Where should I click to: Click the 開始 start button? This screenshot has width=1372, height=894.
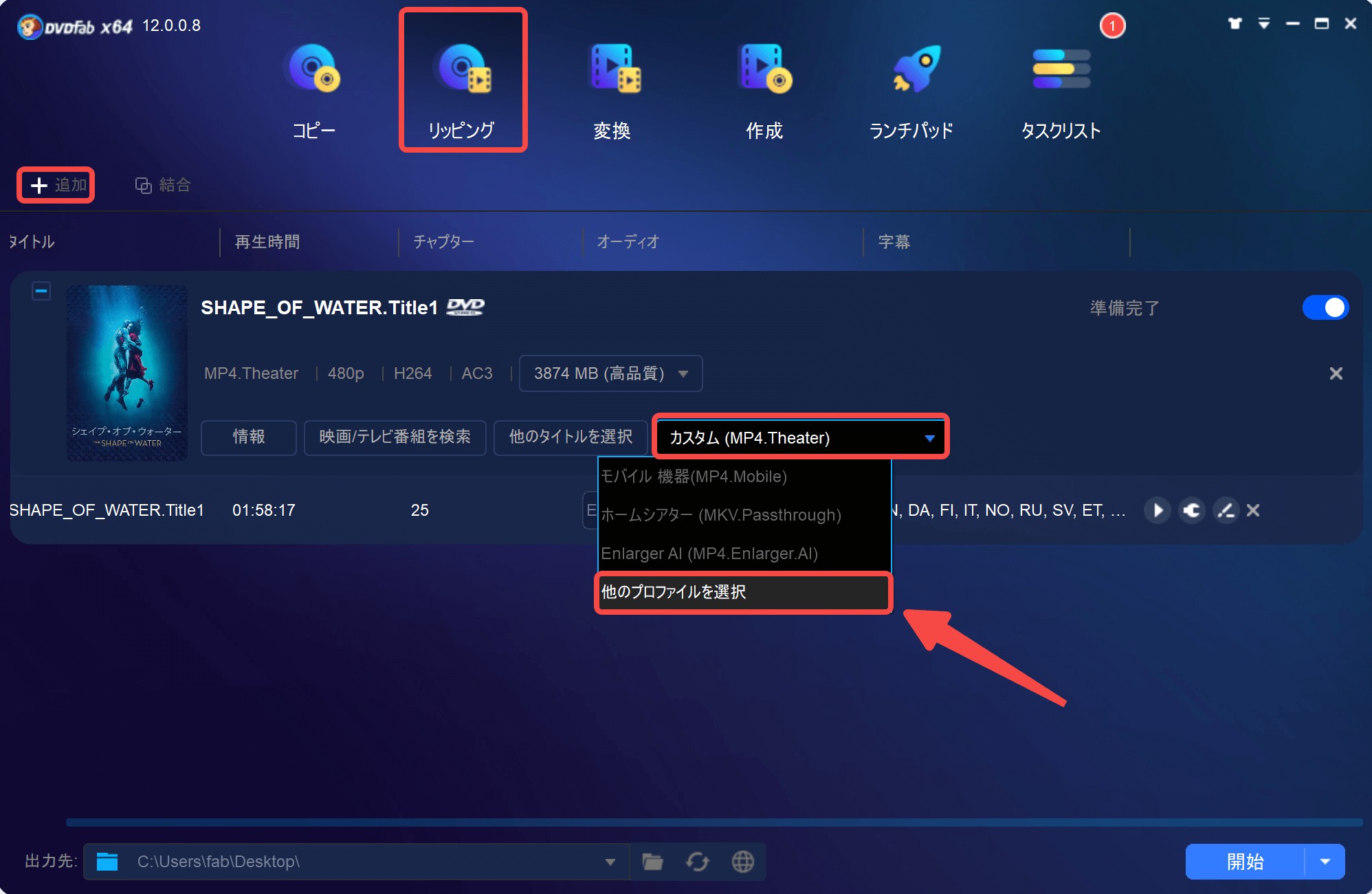pos(1245,862)
